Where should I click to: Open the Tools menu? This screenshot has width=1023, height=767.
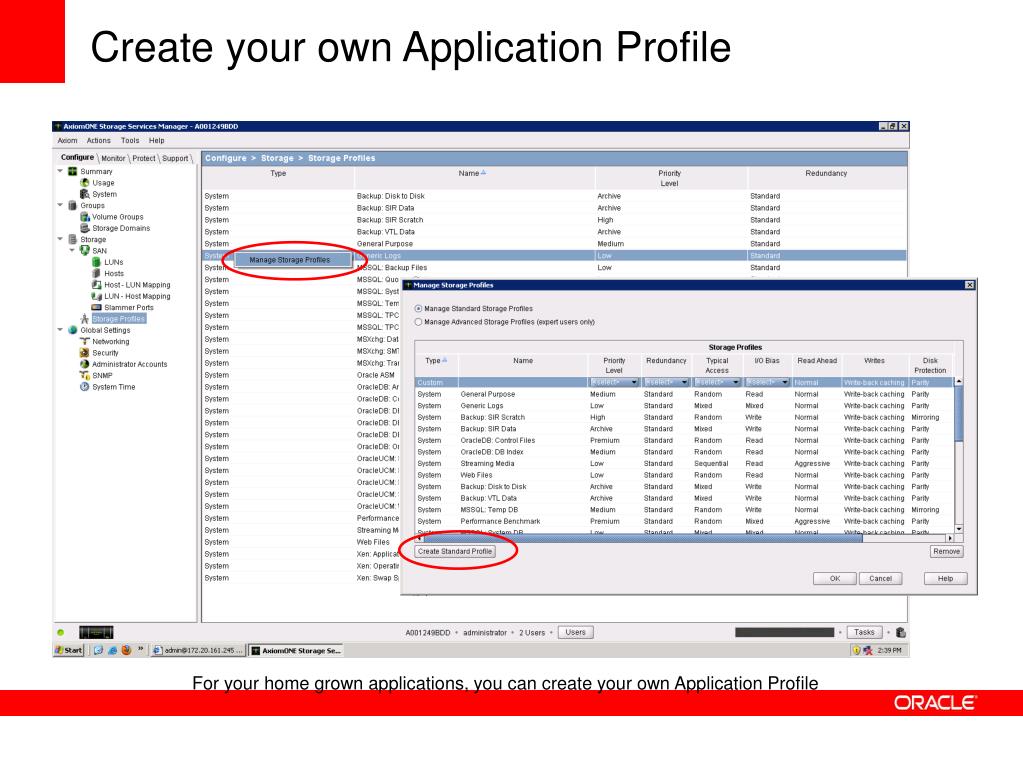130,140
